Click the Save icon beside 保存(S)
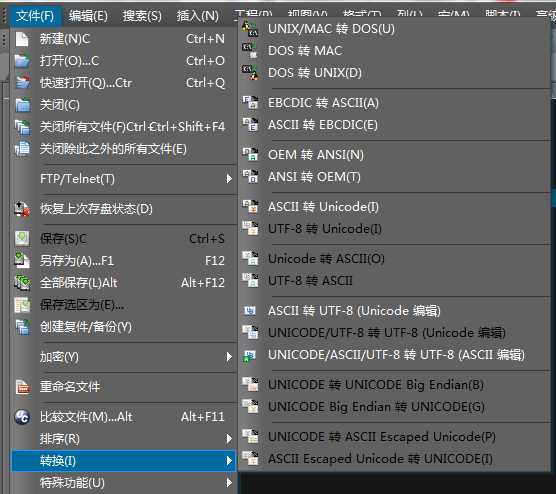 22,239
